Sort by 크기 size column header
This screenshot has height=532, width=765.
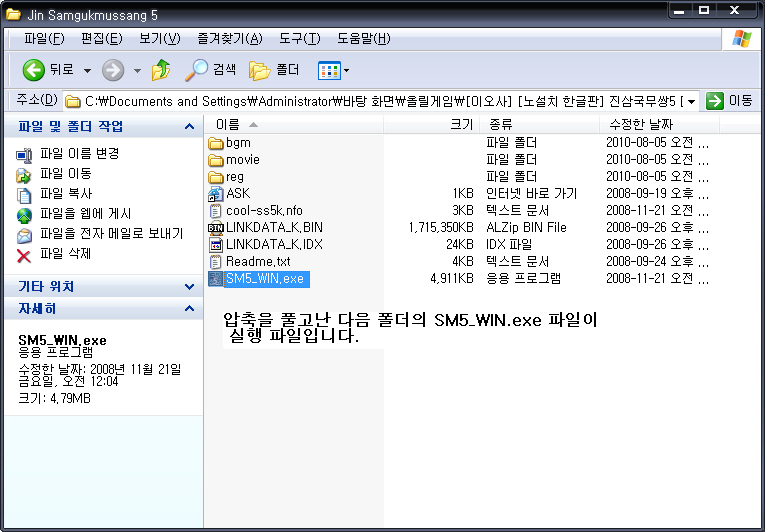(432, 124)
